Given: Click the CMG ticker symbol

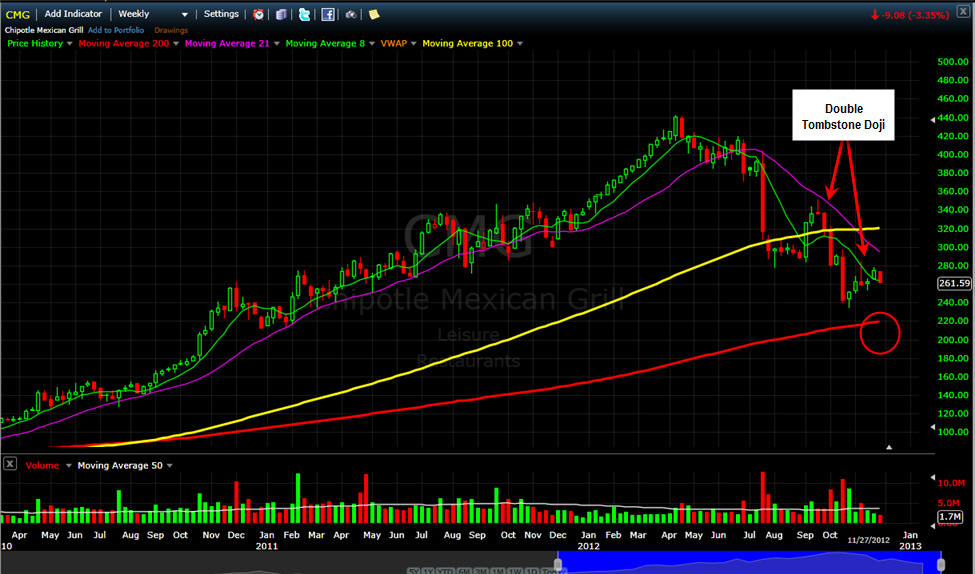Looking at the screenshot, I should click(17, 14).
